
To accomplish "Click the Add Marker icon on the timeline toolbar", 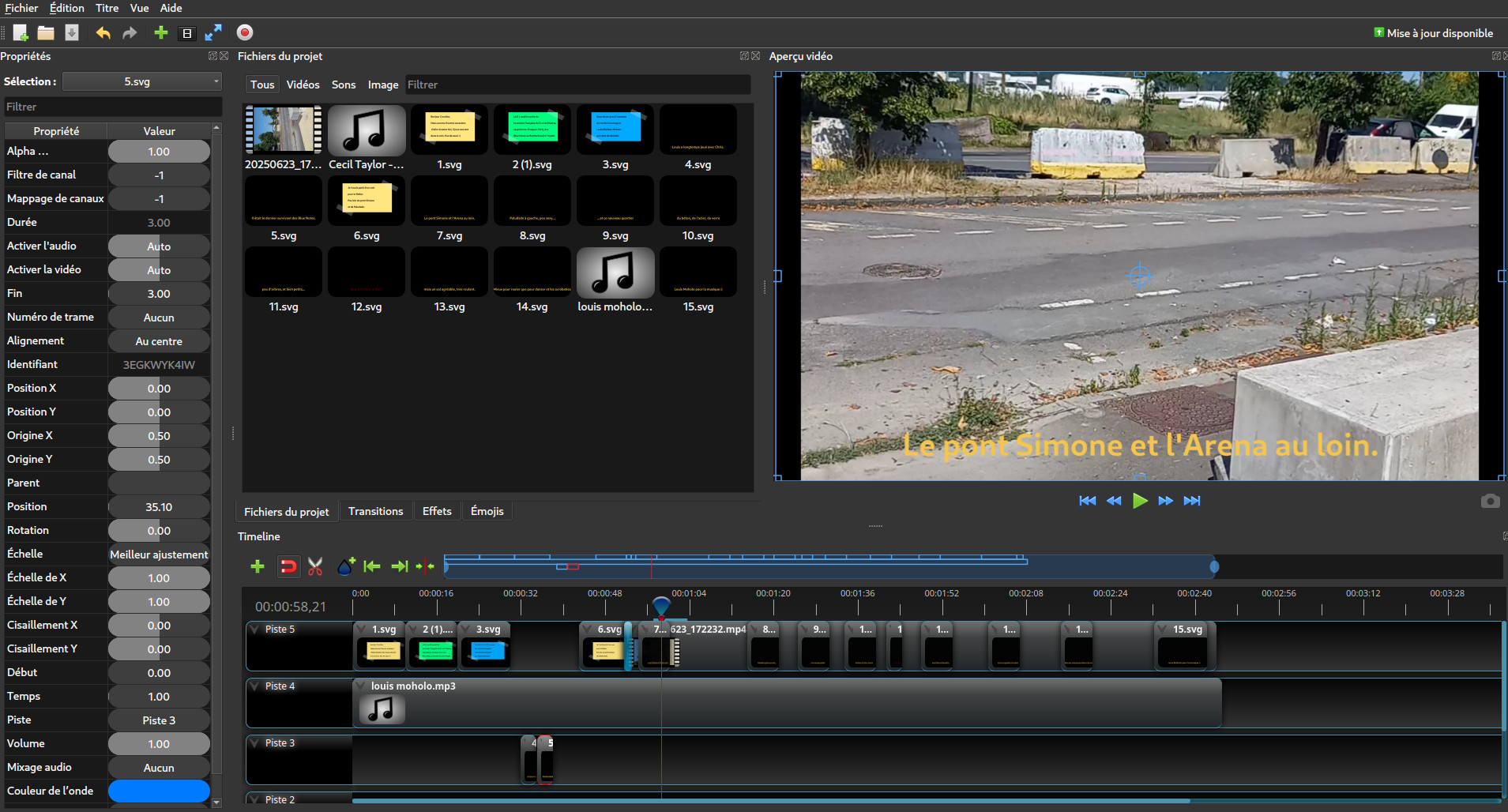I will [x=346, y=566].
